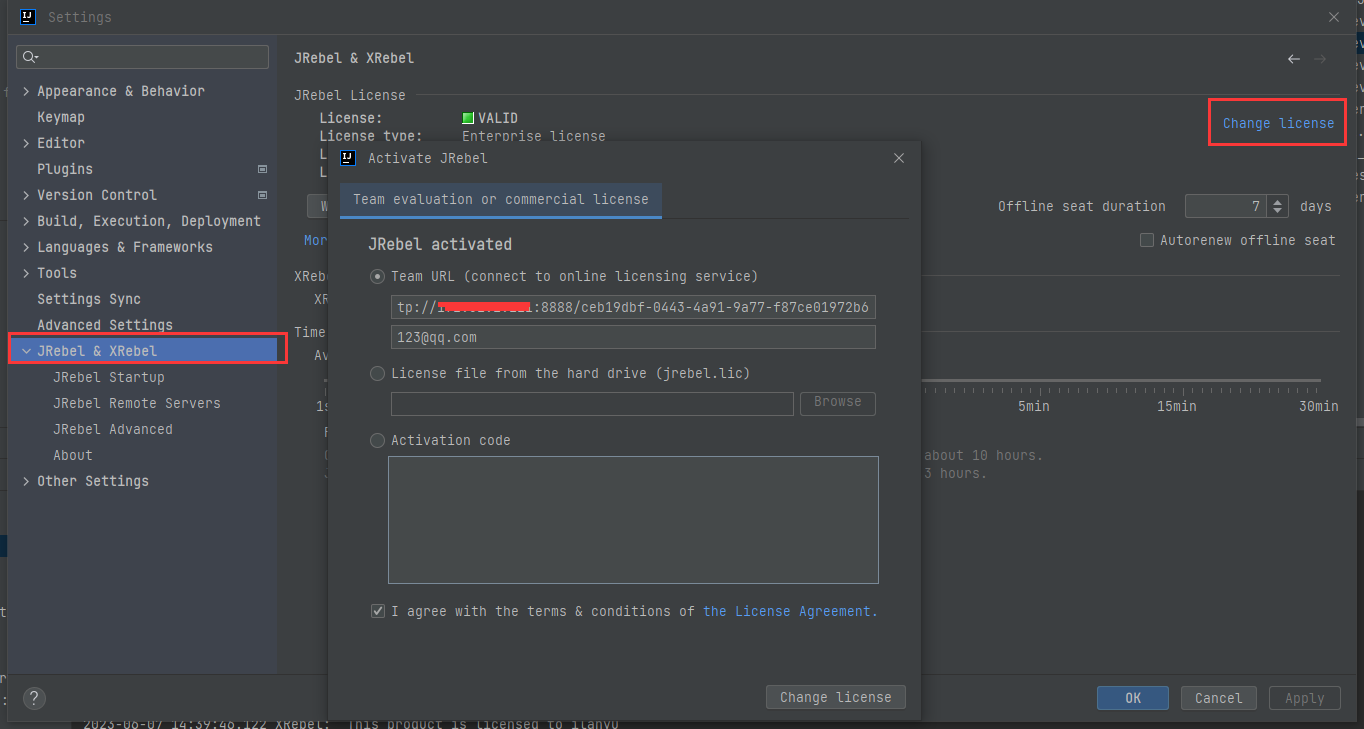Click the search magnifier icon in Settings

pyautogui.click(x=30, y=57)
